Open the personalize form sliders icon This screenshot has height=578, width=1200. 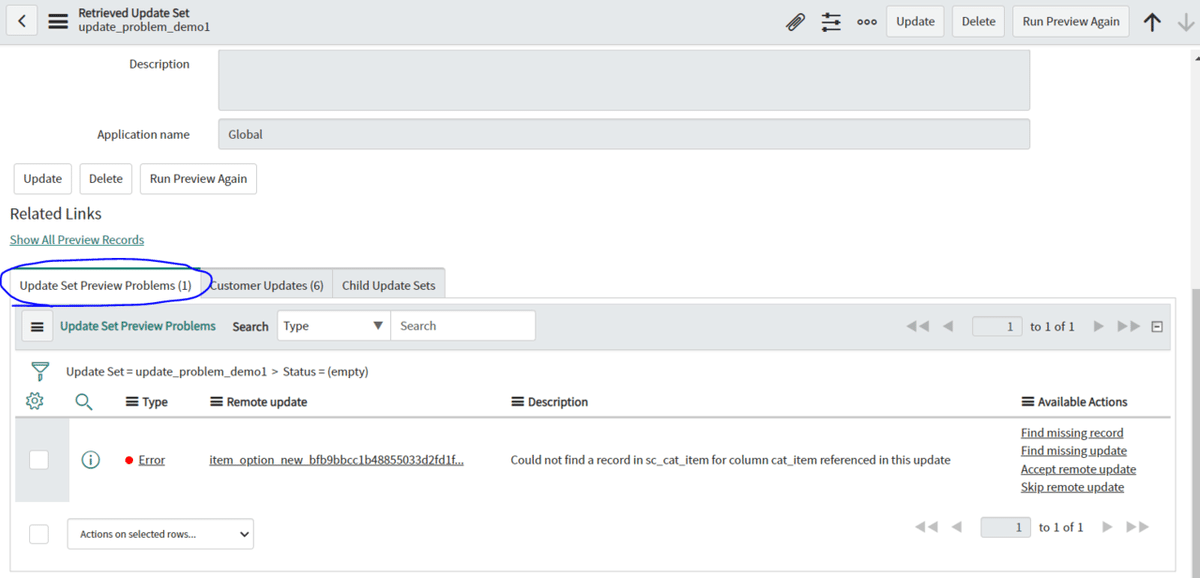[x=831, y=21]
